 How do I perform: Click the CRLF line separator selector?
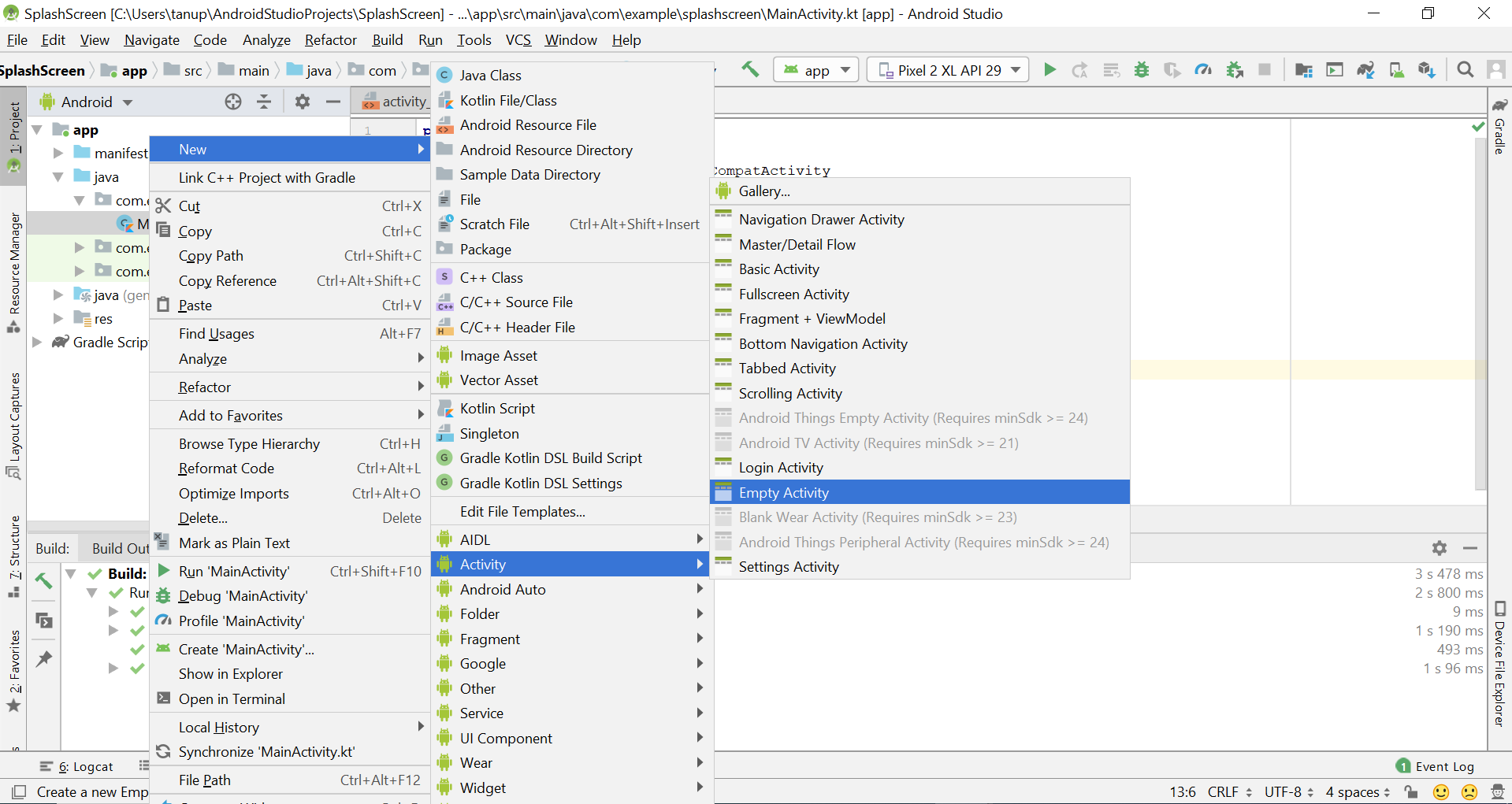click(1229, 792)
